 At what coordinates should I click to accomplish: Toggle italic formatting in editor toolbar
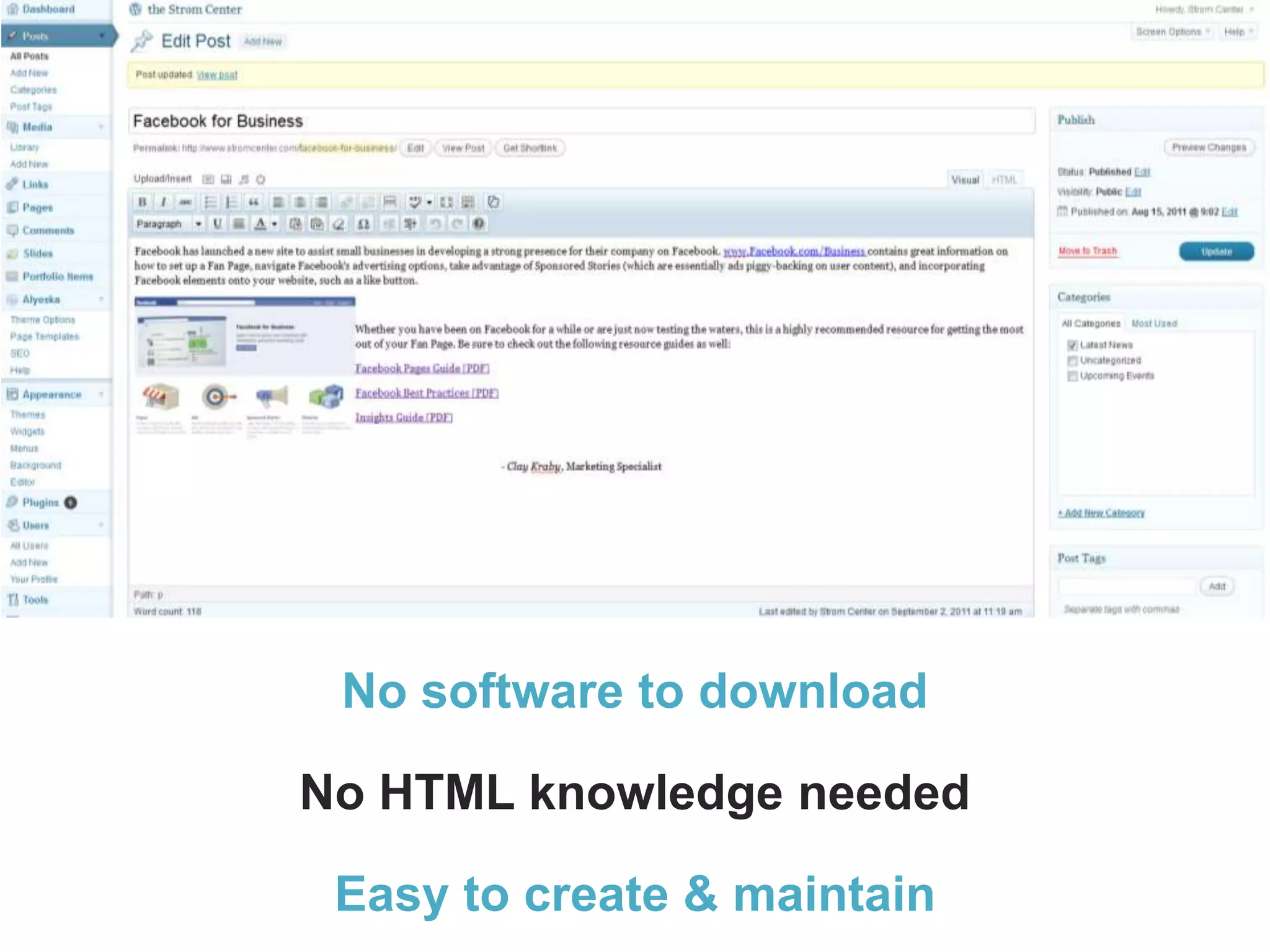(x=164, y=202)
